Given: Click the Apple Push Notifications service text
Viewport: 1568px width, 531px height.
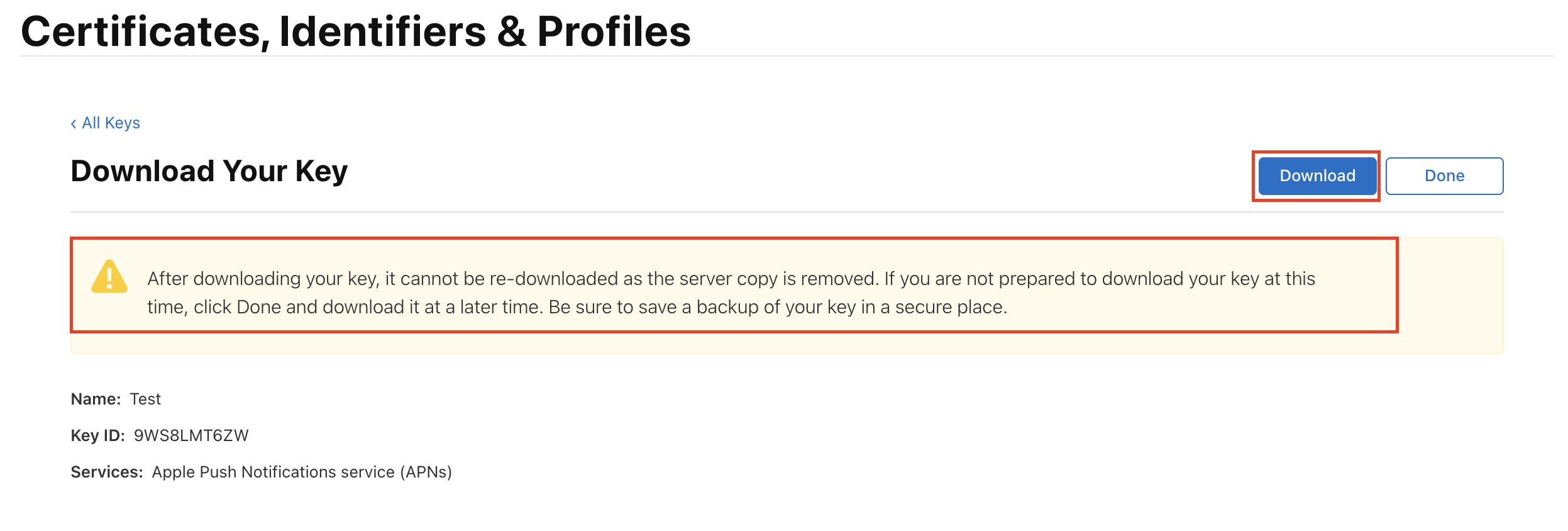Looking at the screenshot, I should click(273, 472).
